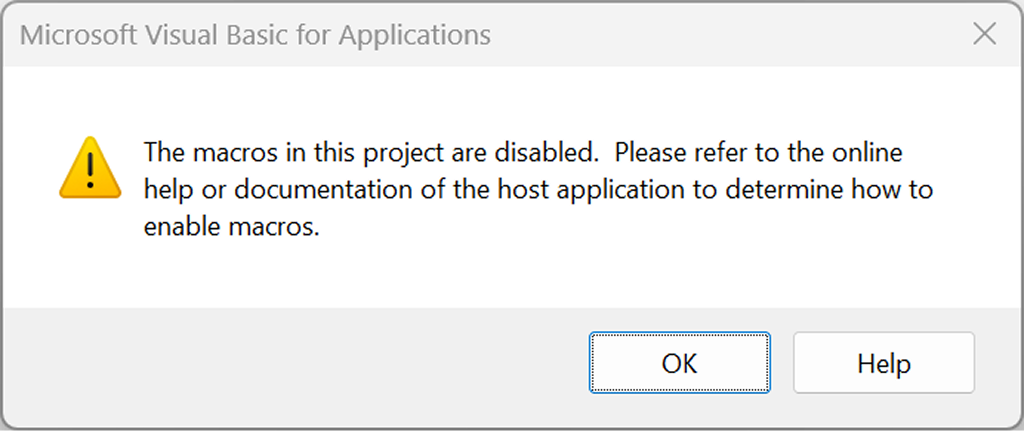Click the empty title bar area beside the title
The width and height of the screenshot is (1024, 431).
[720, 36]
